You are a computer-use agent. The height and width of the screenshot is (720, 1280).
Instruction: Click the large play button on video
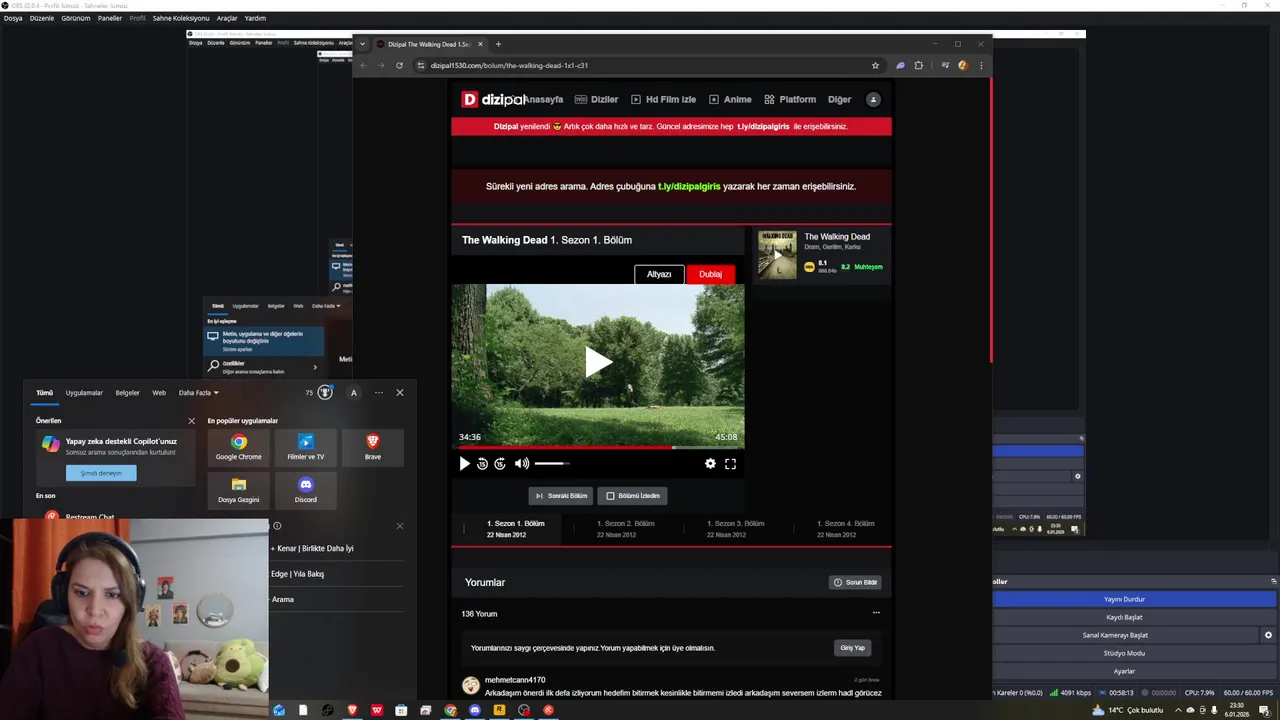point(598,362)
